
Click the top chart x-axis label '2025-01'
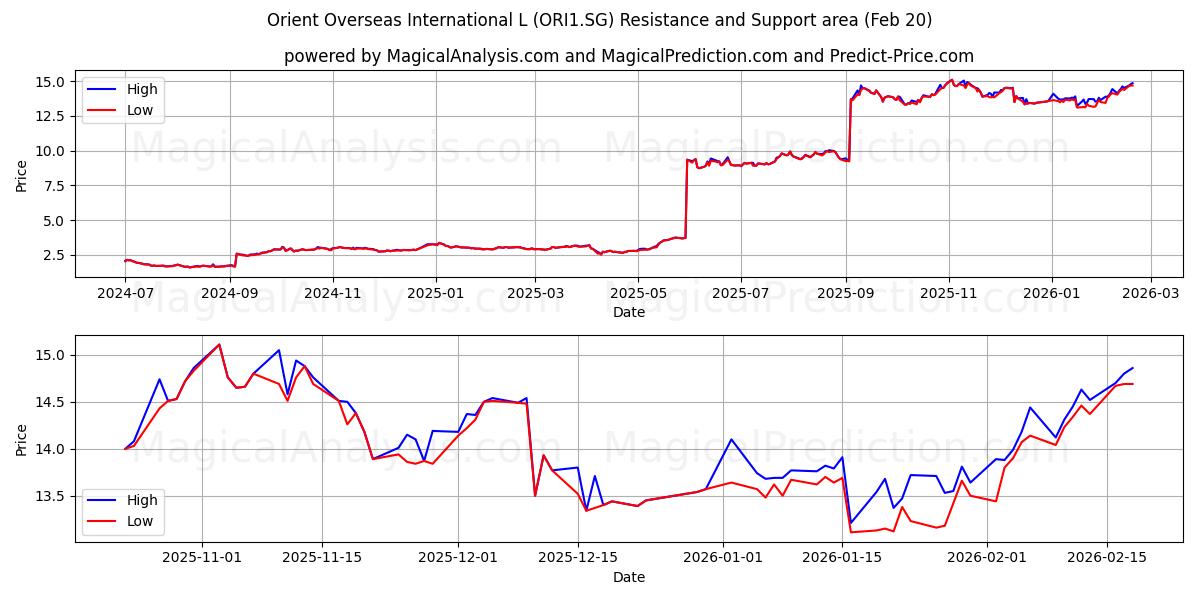coord(436,295)
